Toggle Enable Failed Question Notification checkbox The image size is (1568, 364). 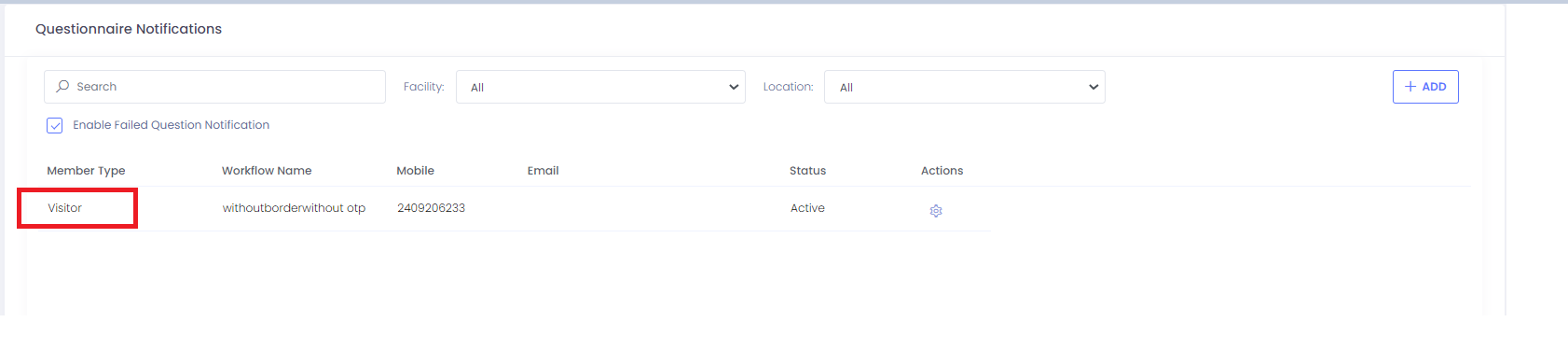(x=55, y=125)
